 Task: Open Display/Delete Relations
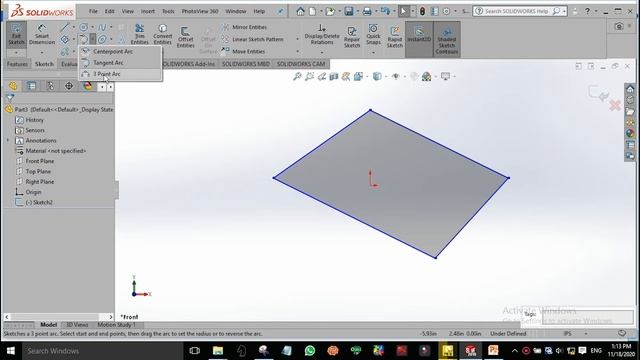[322, 34]
